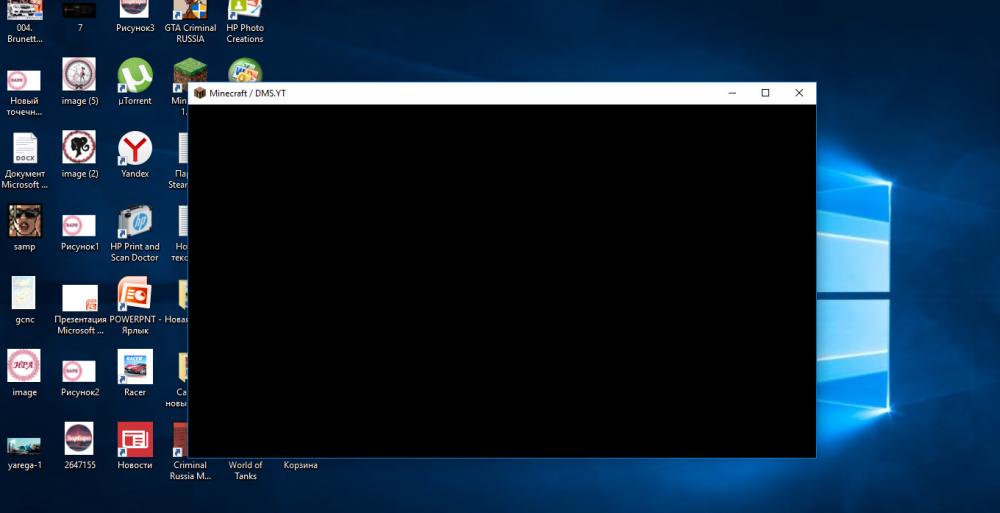Click the samp desktop icon

point(24,222)
